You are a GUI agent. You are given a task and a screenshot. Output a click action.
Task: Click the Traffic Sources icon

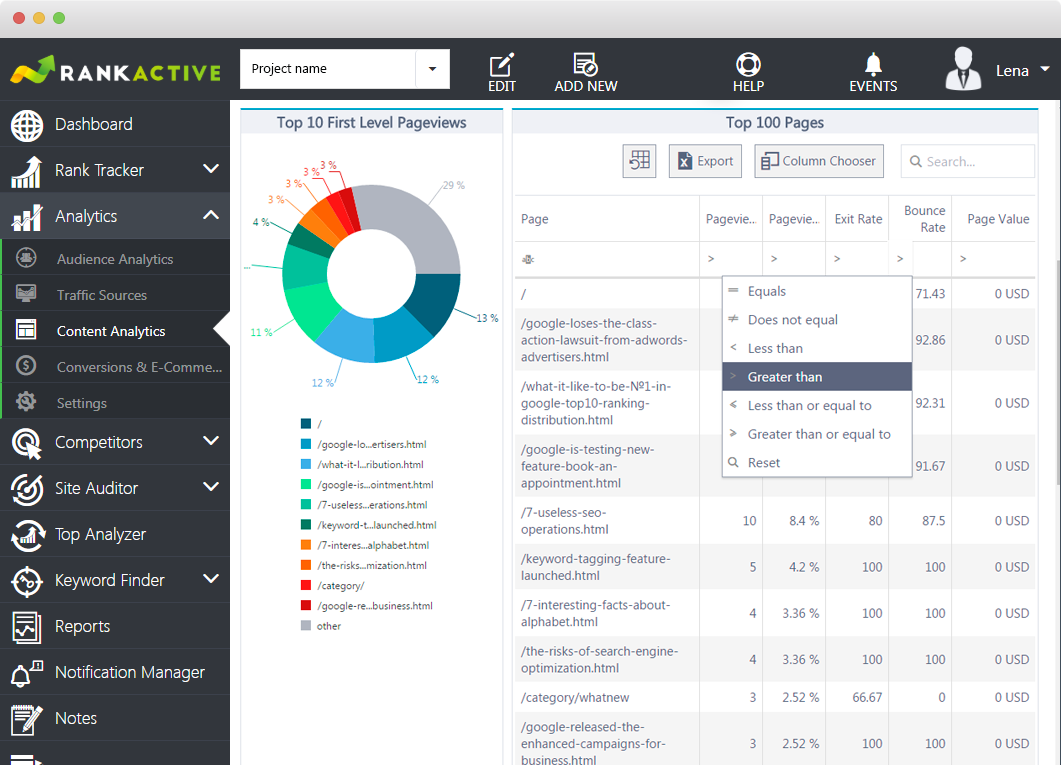[x=26, y=294]
